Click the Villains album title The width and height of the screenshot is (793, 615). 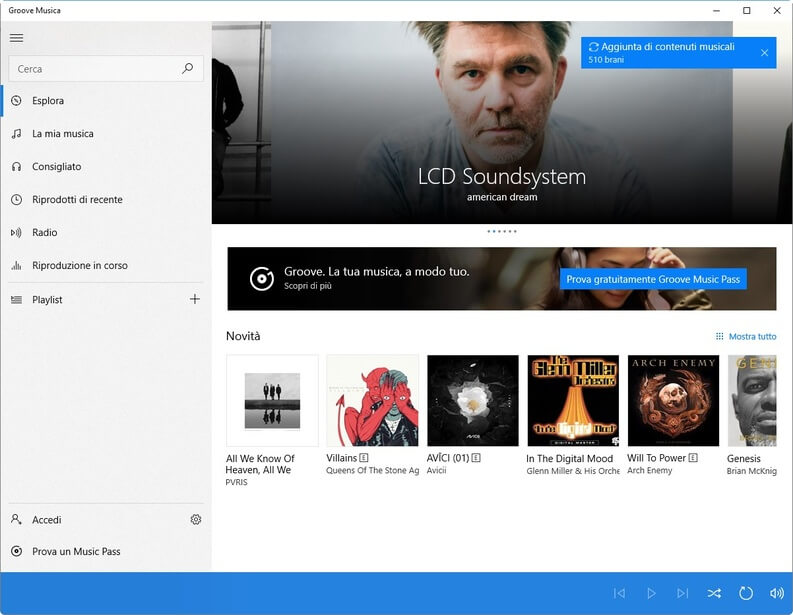coord(341,458)
